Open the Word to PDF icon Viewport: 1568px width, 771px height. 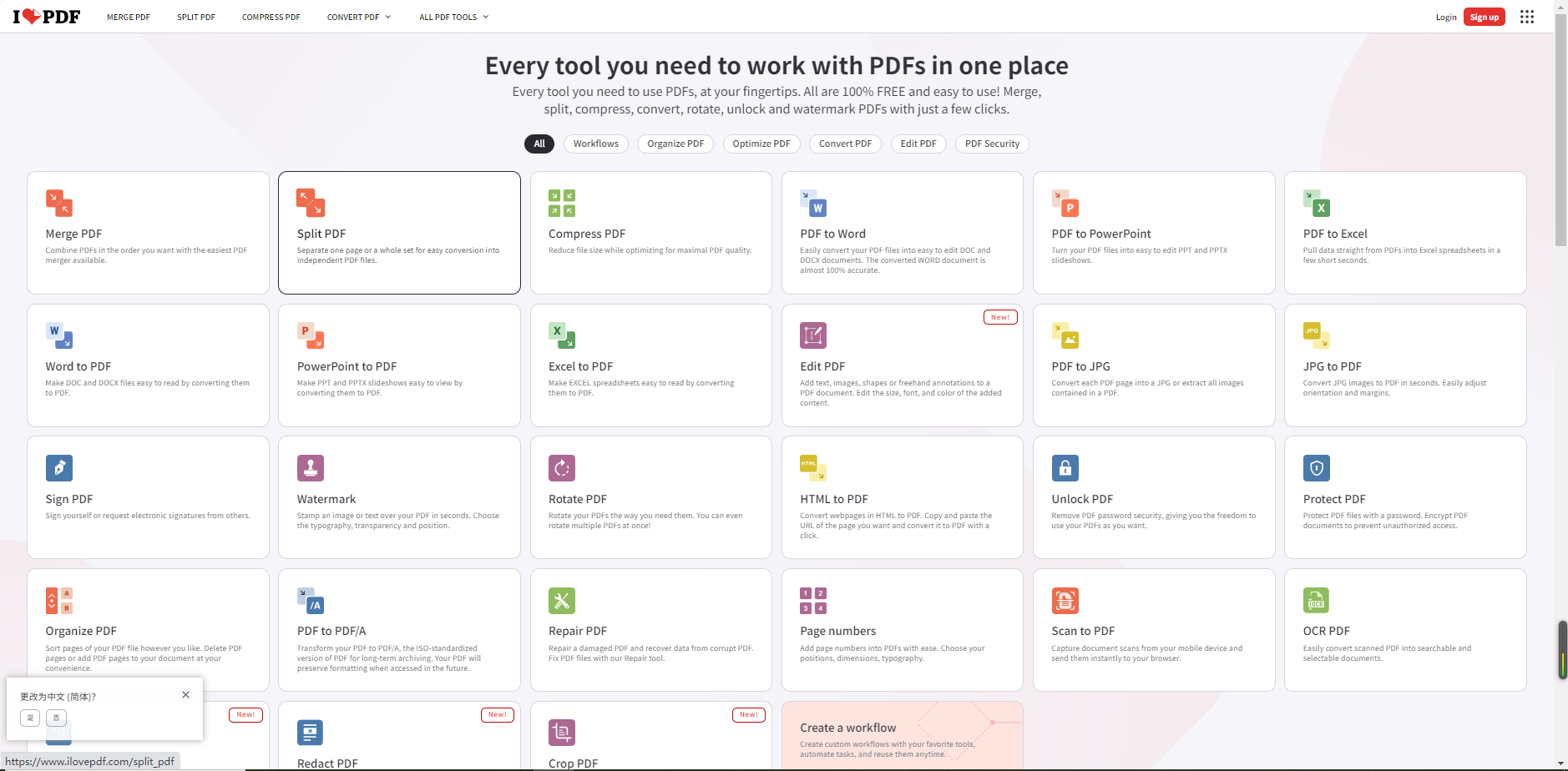click(59, 335)
